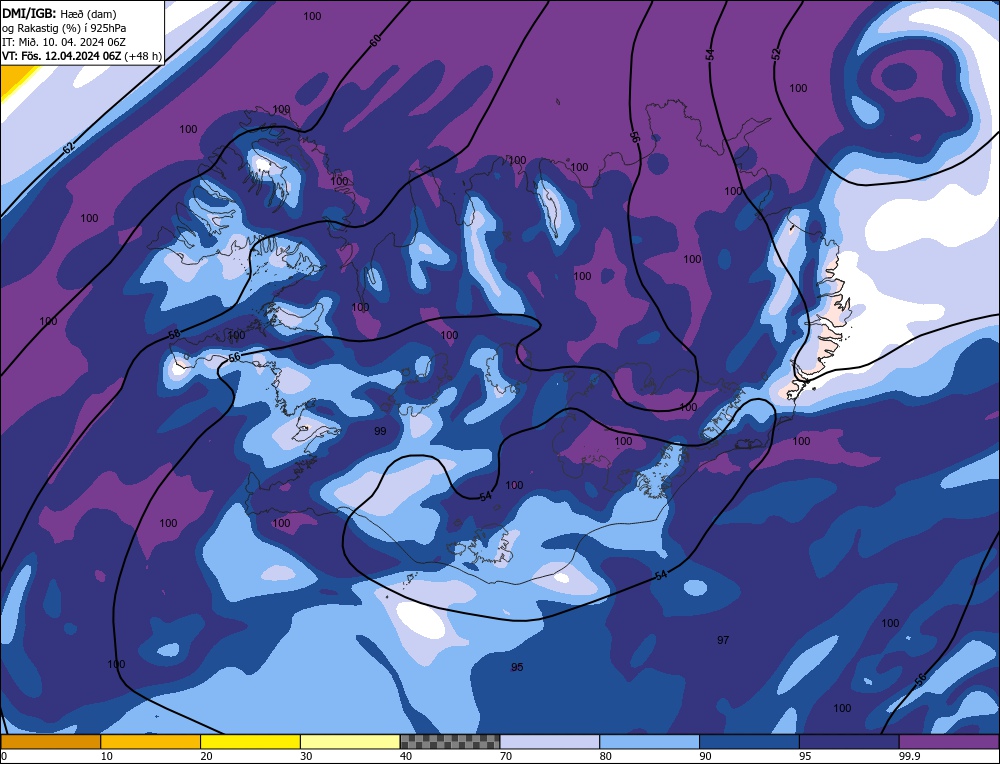
Task: Click the '30' legend scale number
Action: click(x=306, y=756)
